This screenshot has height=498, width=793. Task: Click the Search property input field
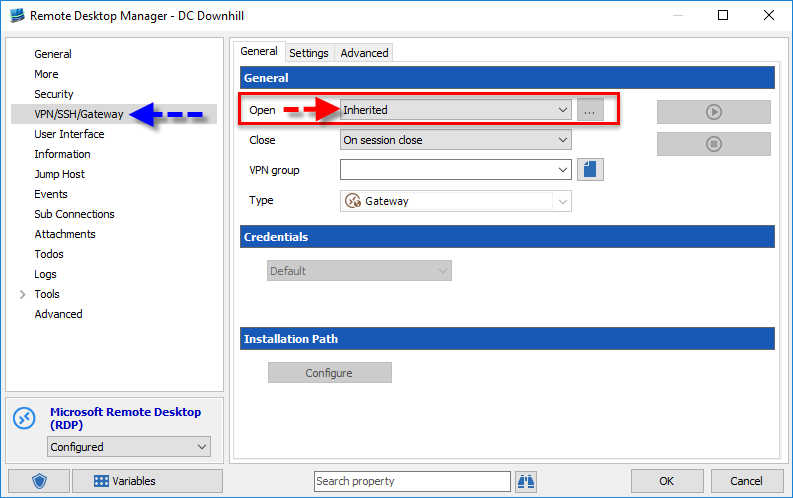coord(412,481)
